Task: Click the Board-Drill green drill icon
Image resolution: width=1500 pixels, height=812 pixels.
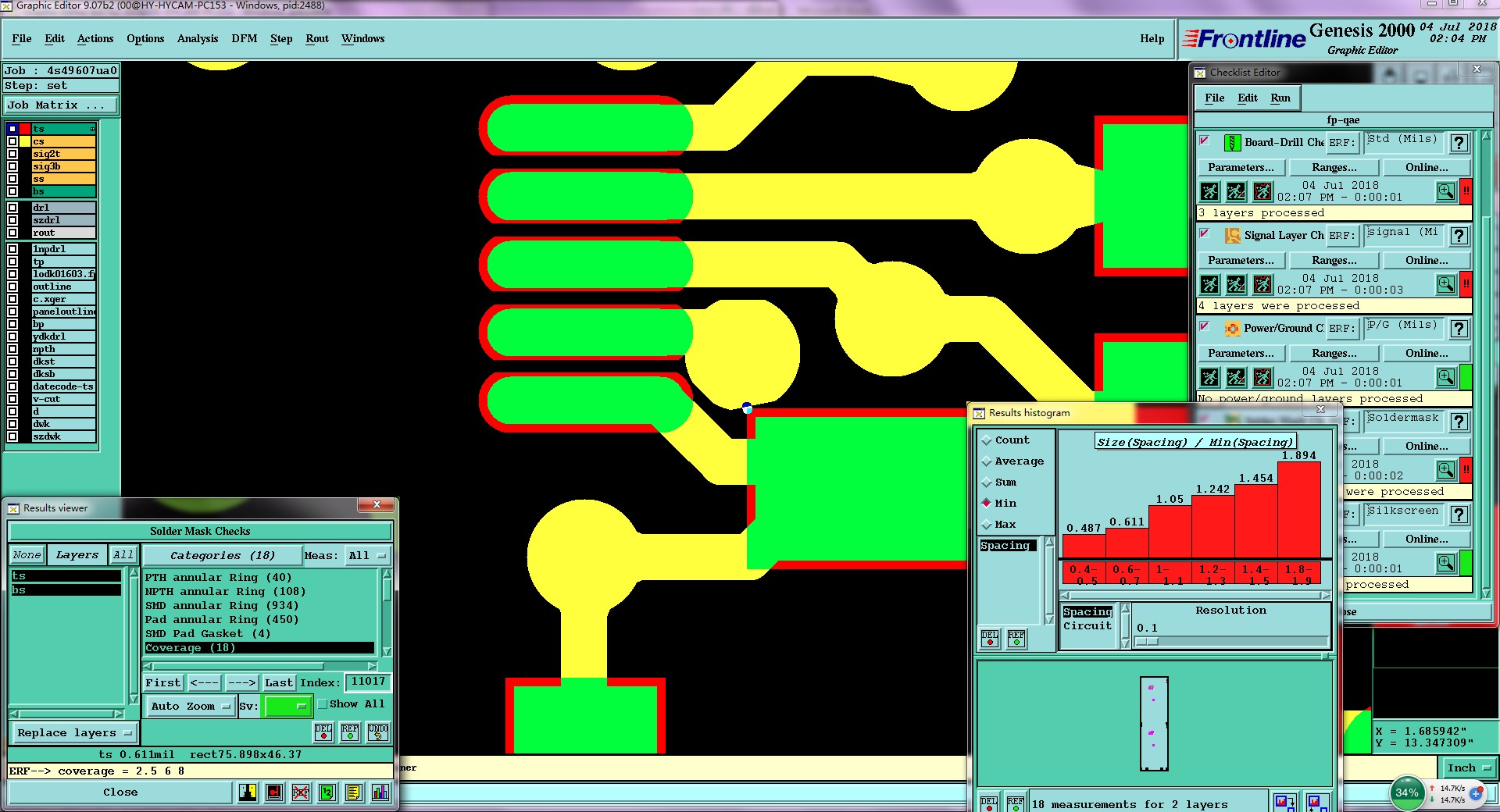Action: tap(1232, 143)
